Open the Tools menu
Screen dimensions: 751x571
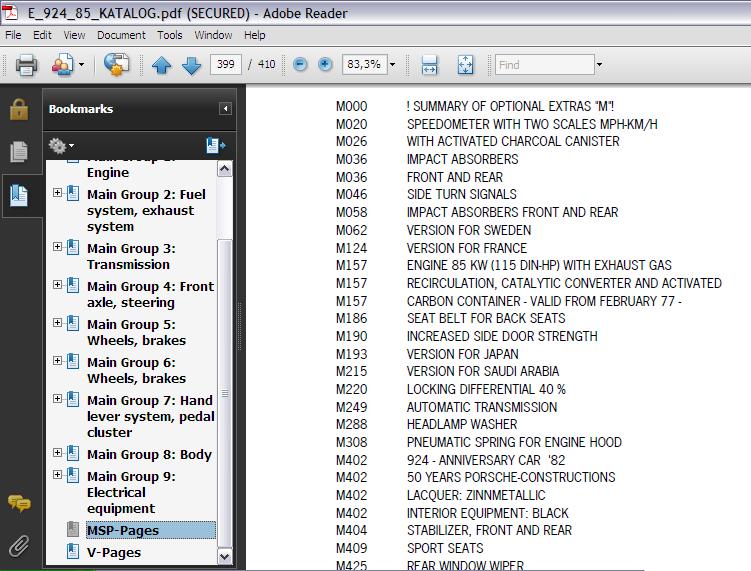(x=170, y=35)
